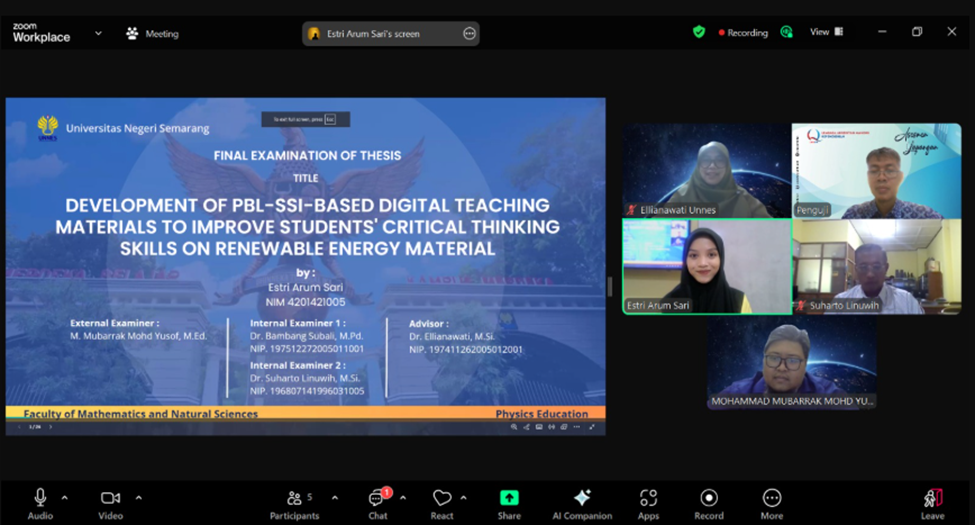Open the Meeting tab at top
This screenshot has width=975, height=525.
pos(152,34)
